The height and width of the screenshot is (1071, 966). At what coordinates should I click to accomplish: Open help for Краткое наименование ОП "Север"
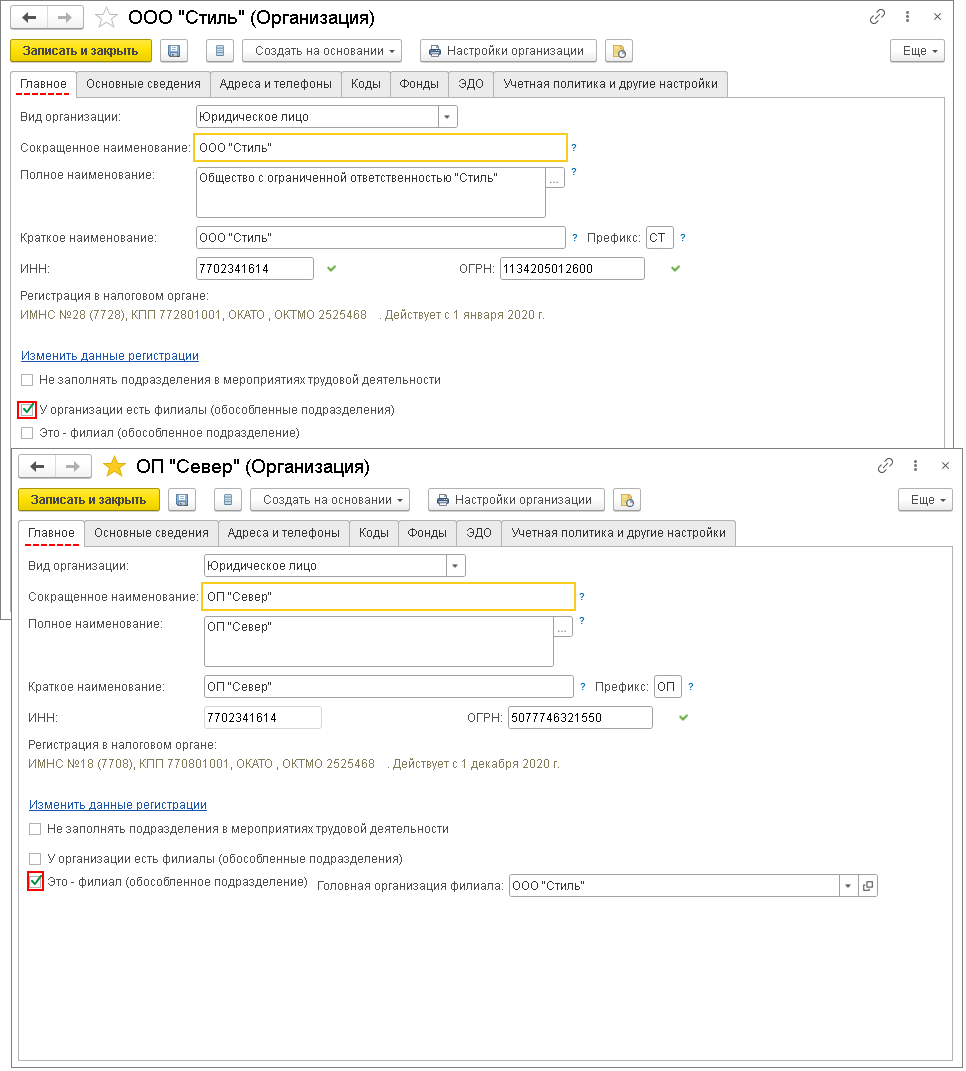coord(583,686)
